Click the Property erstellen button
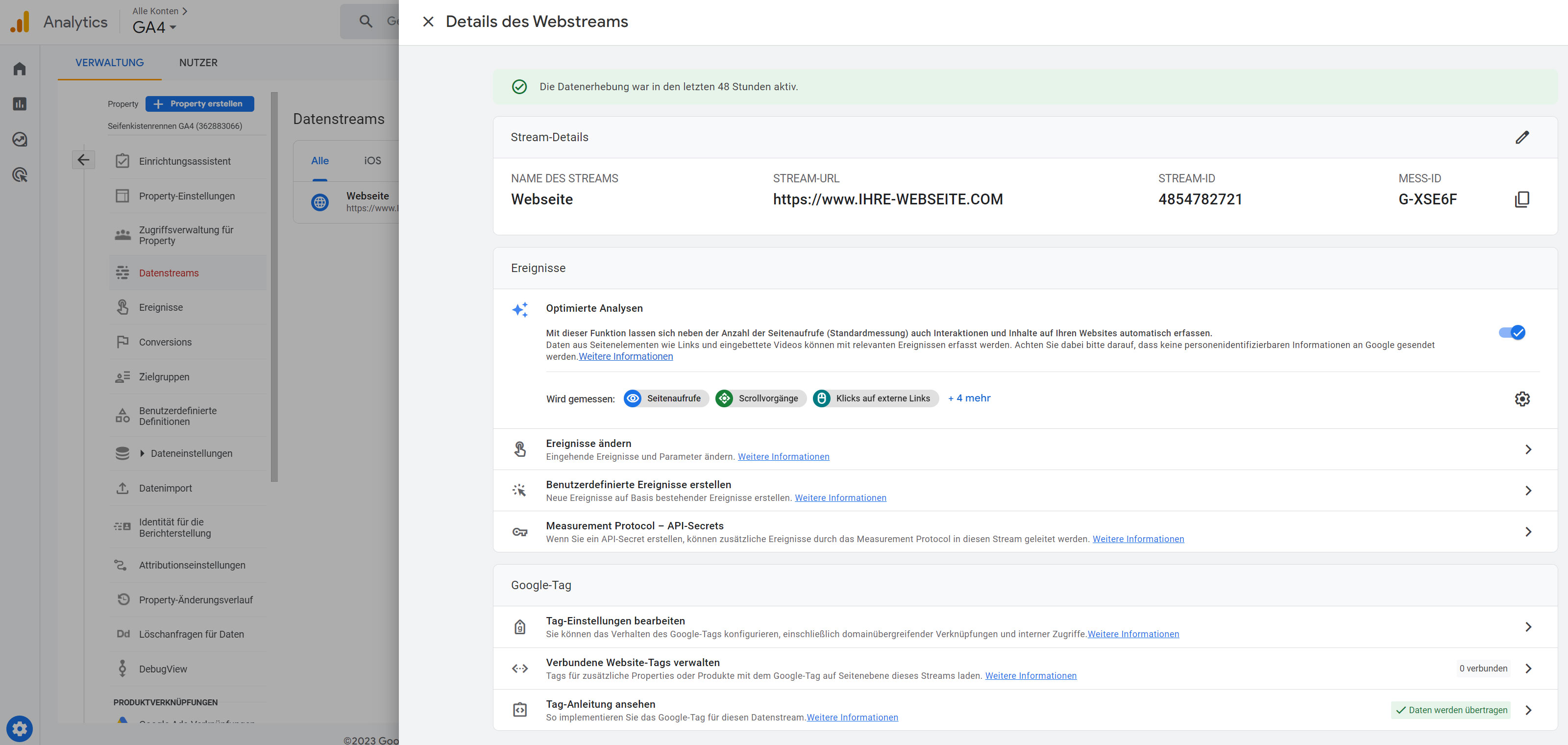Screen dimensions: 1568x745 coord(199,104)
